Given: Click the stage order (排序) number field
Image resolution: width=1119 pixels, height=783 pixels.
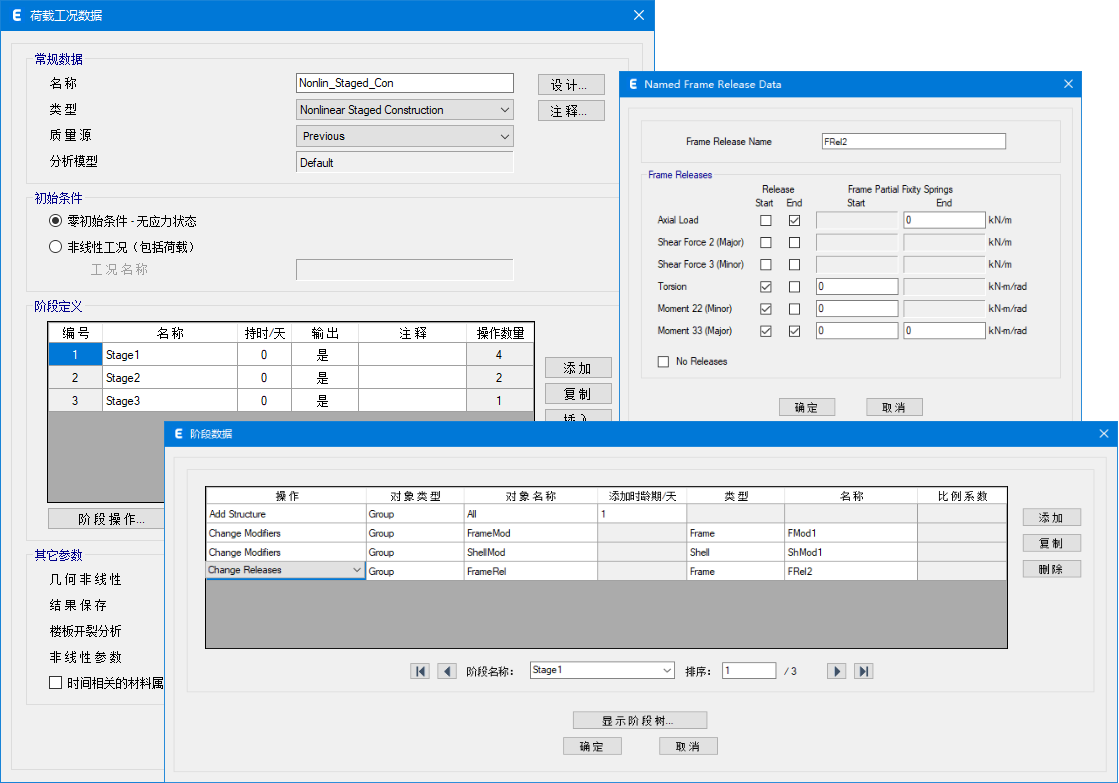Looking at the screenshot, I should (x=749, y=670).
